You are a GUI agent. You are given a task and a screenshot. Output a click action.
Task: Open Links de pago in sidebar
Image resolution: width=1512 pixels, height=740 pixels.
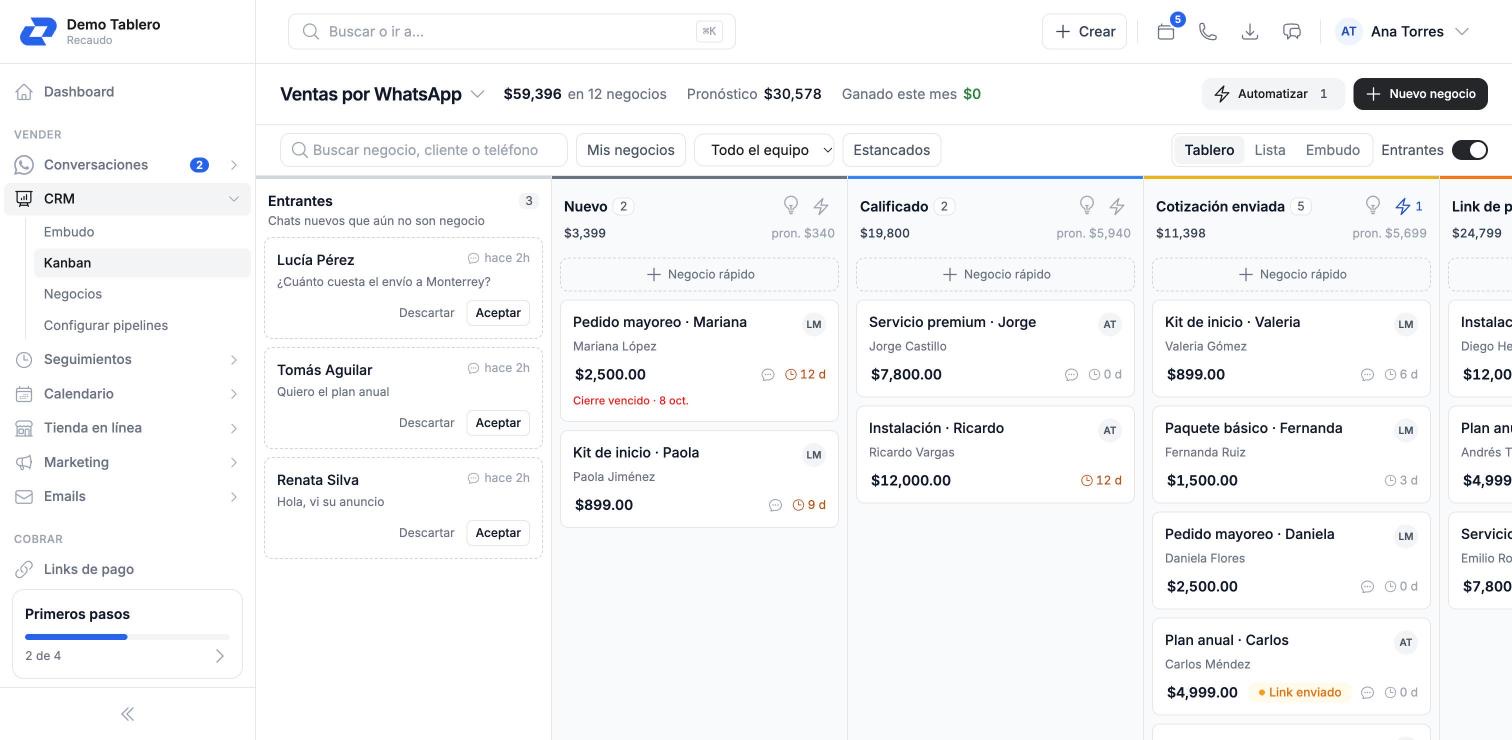127,570
